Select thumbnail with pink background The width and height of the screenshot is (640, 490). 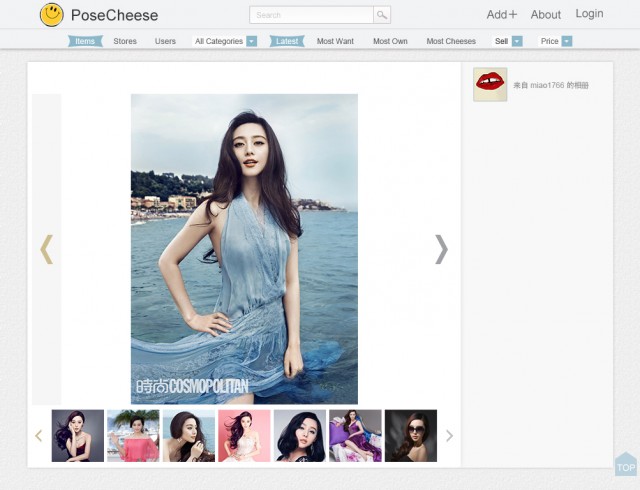[x=244, y=436]
